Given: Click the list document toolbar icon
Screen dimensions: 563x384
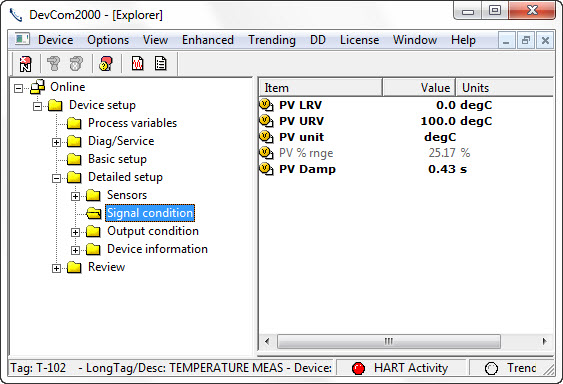Looking at the screenshot, I should (160, 64).
